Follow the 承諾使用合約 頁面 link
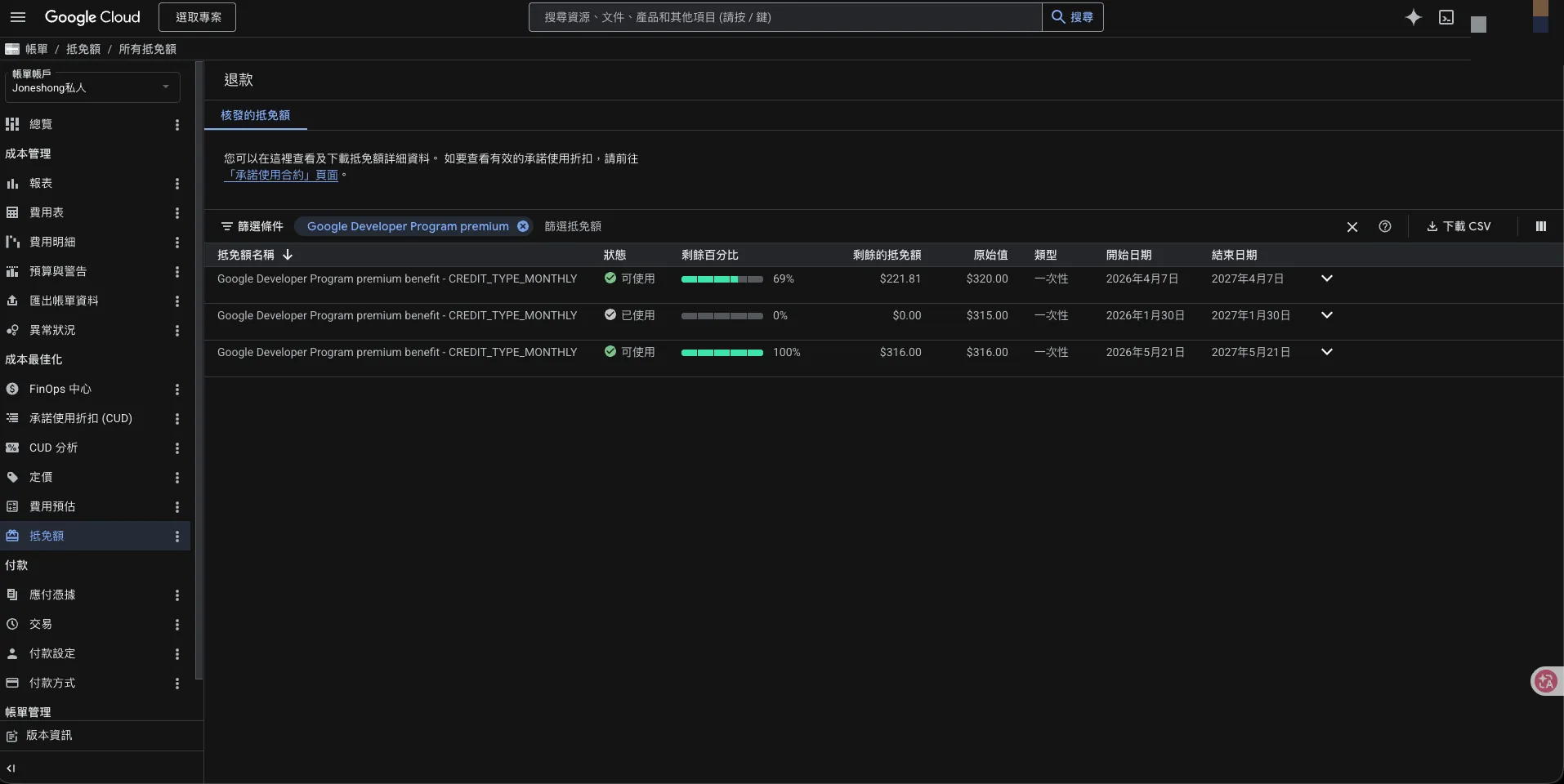 tap(281, 175)
